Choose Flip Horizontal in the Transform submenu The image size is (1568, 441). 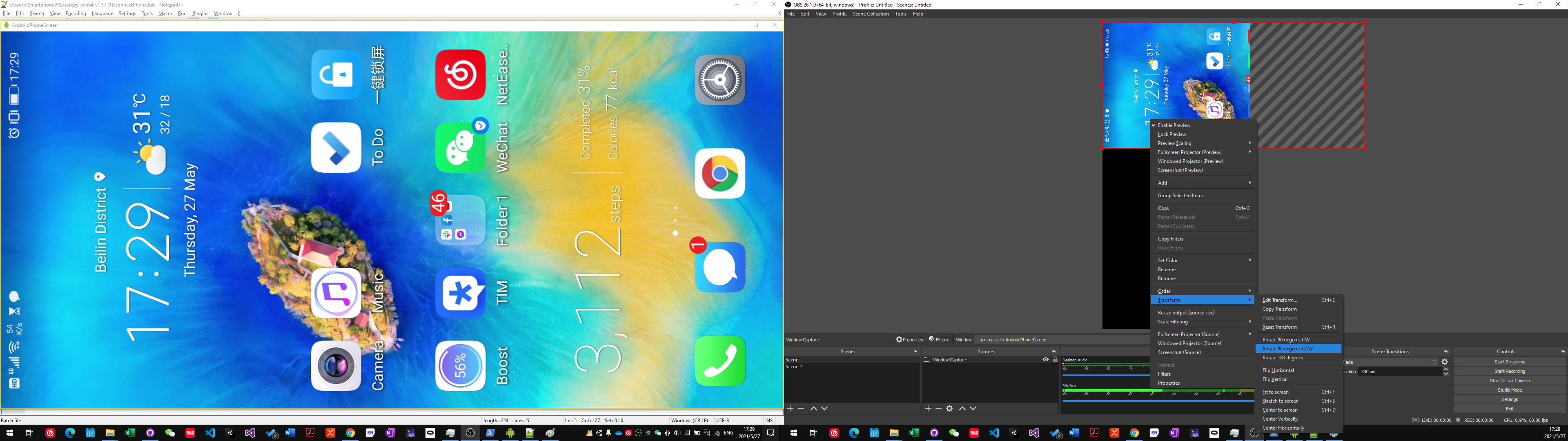click(1298, 370)
